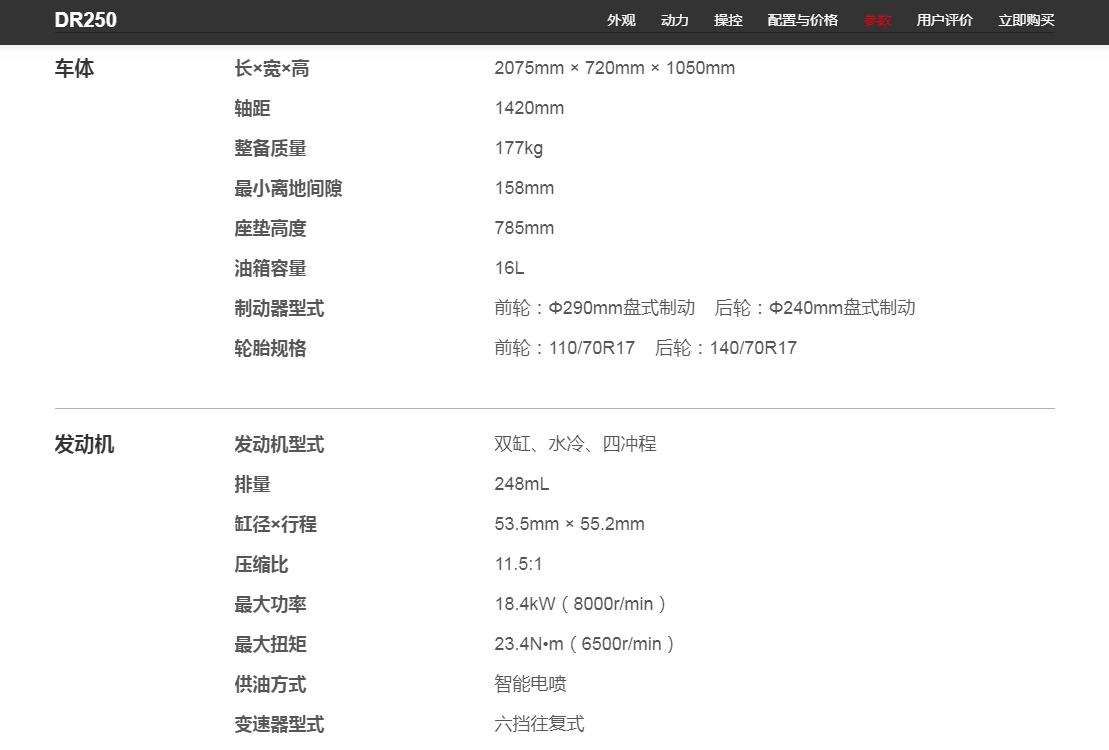Image resolution: width=1109 pixels, height=750 pixels.
Task: Select the 车体 section heading
Action: click(74, 69)
